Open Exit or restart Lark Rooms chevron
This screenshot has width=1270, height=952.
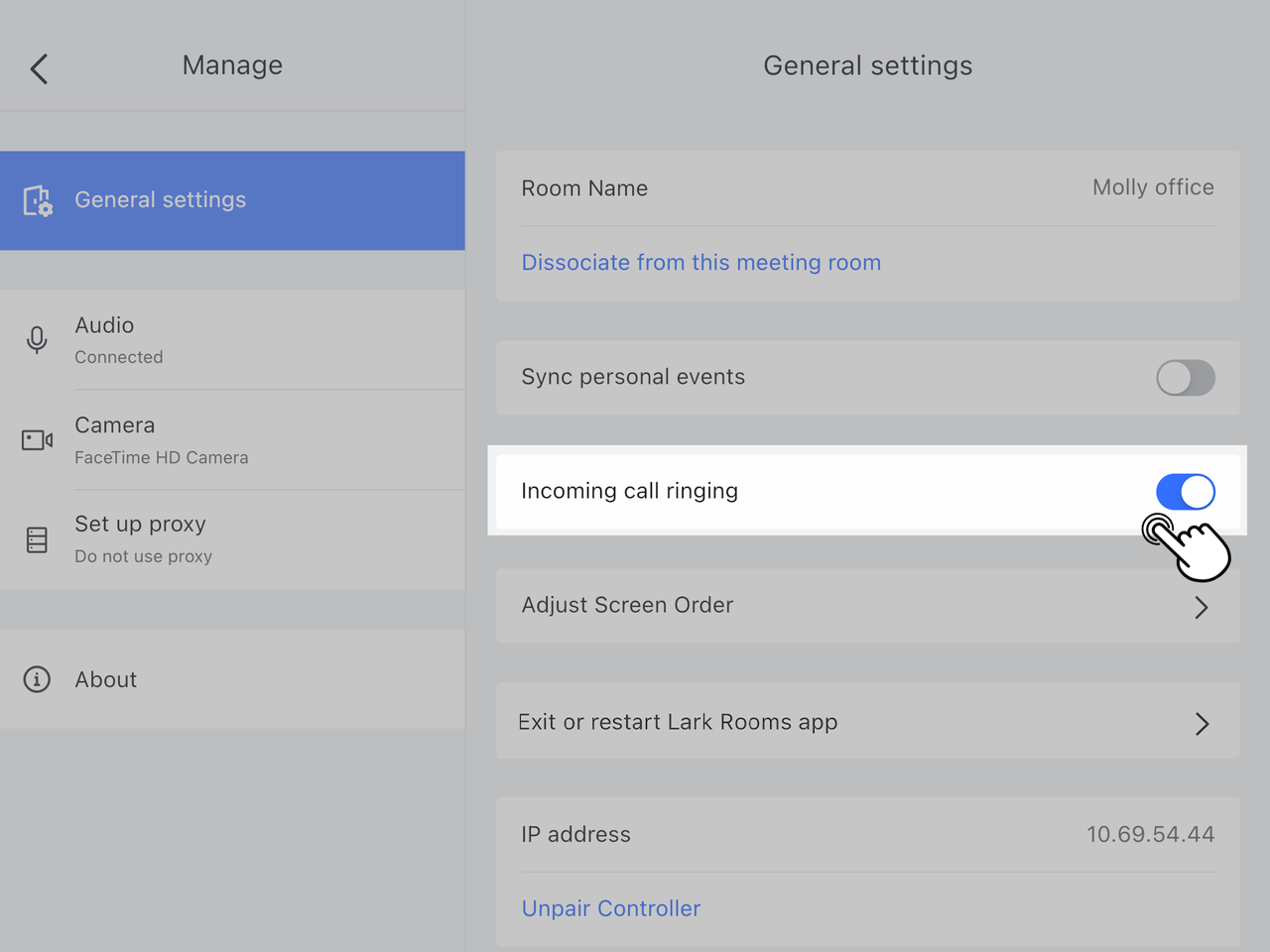1201,724
